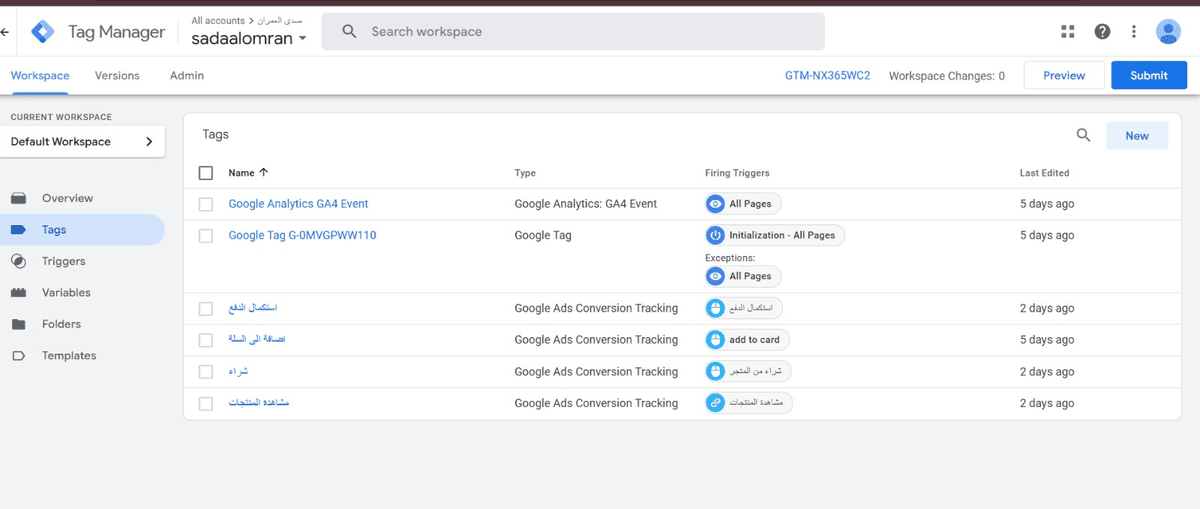Click the Google apps grid icon
The height and width of the screenshot is (509, 1200).
(1068, 32)
